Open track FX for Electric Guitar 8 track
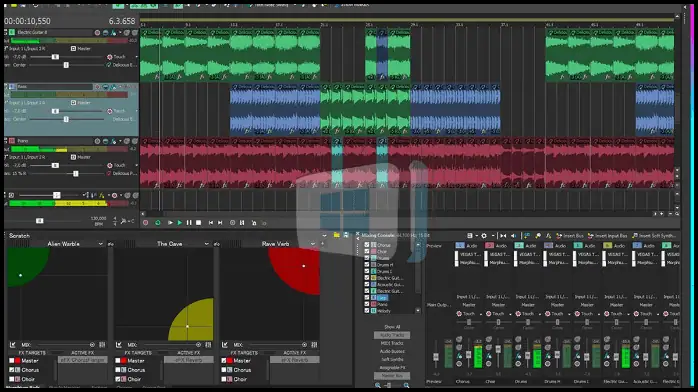The width and height of the screenshot is (698, 392). (x=114, y=32)
